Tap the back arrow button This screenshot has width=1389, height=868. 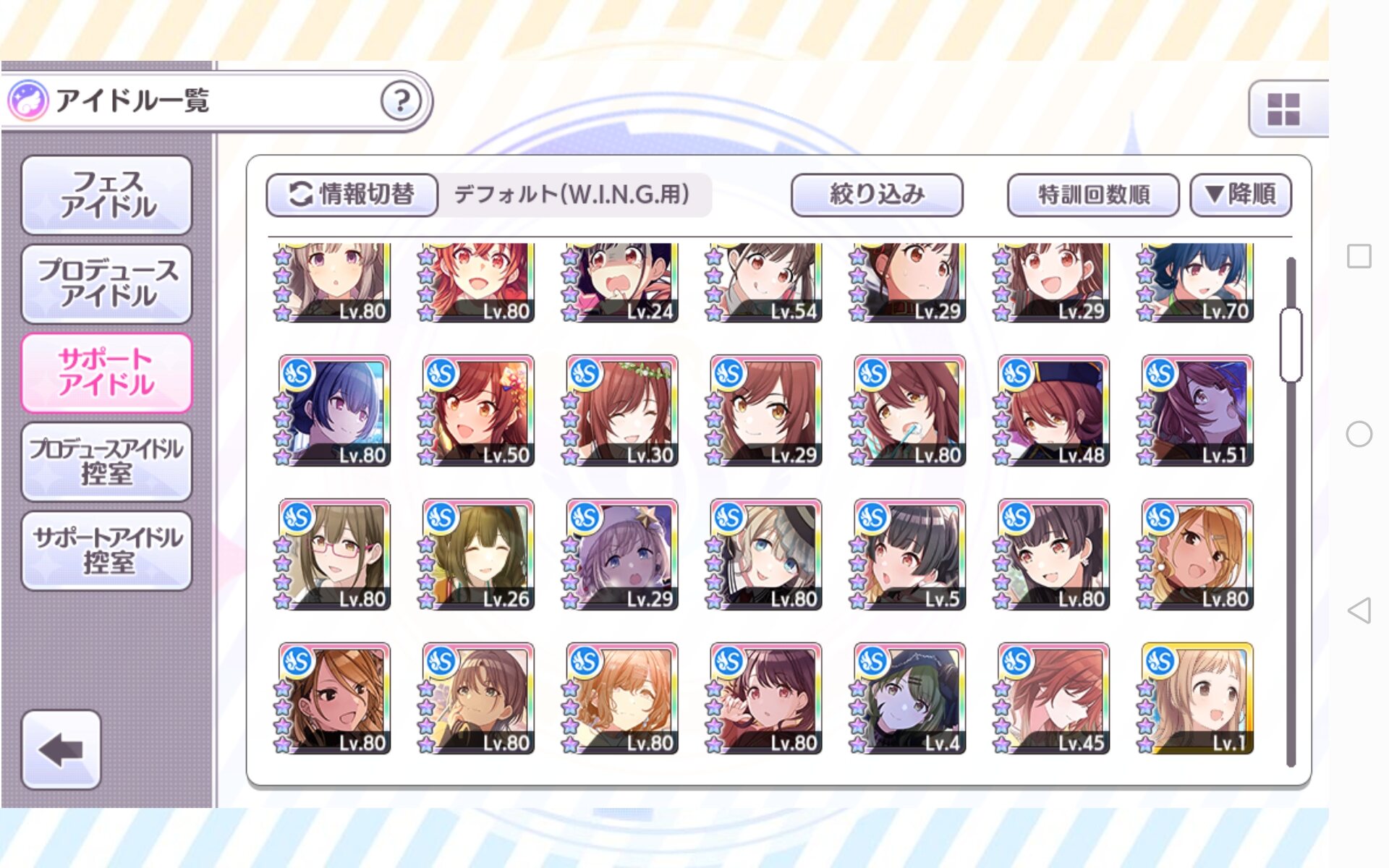pyautogui.click(x=61, y=749)
